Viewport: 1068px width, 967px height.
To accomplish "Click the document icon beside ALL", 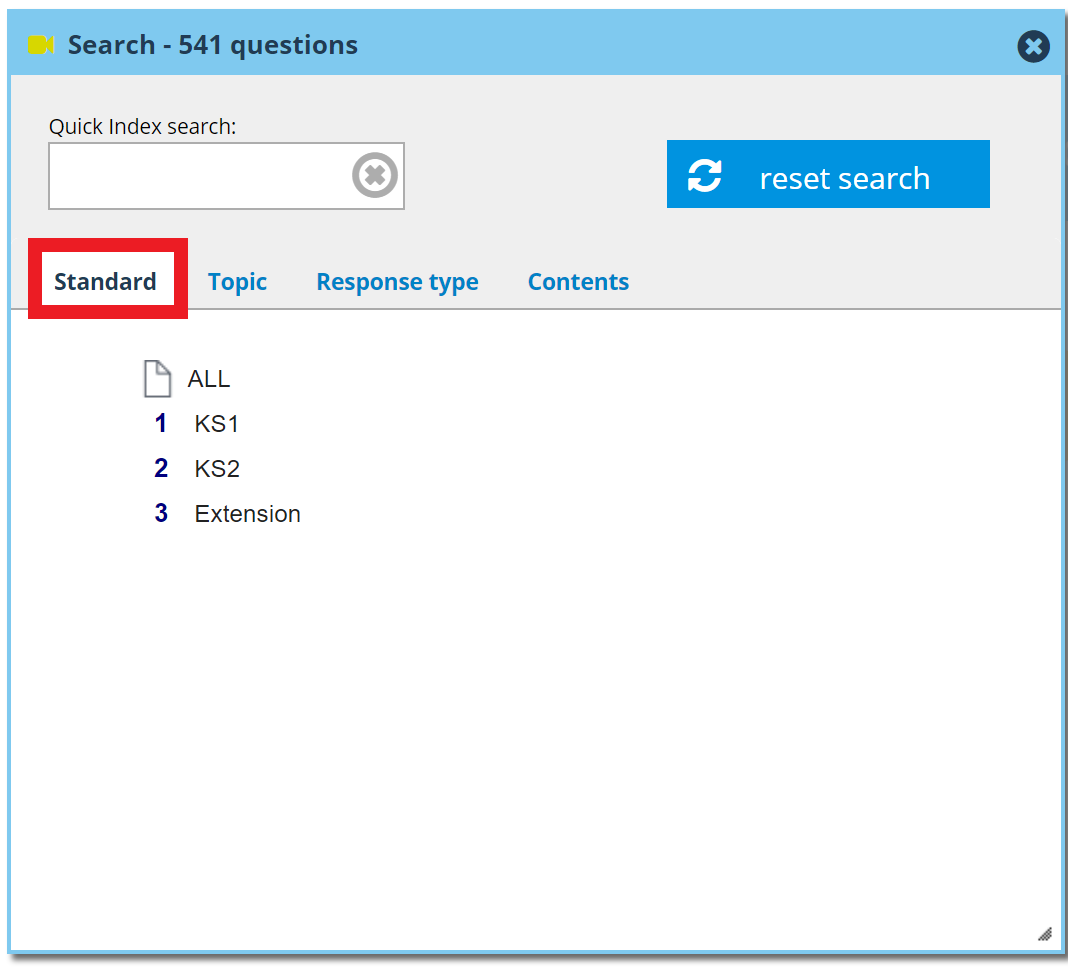I will pyautogui.click(x=158, y=379).
